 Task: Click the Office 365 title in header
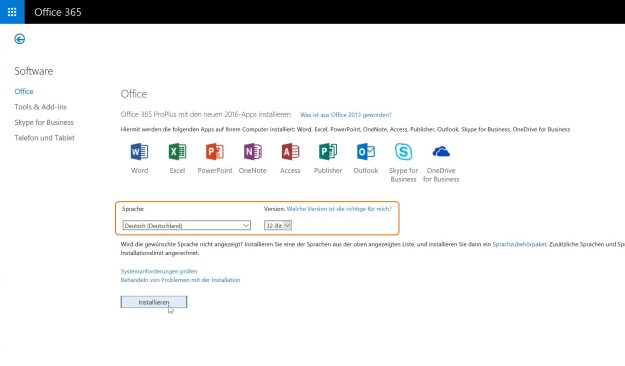coord(58,12)
